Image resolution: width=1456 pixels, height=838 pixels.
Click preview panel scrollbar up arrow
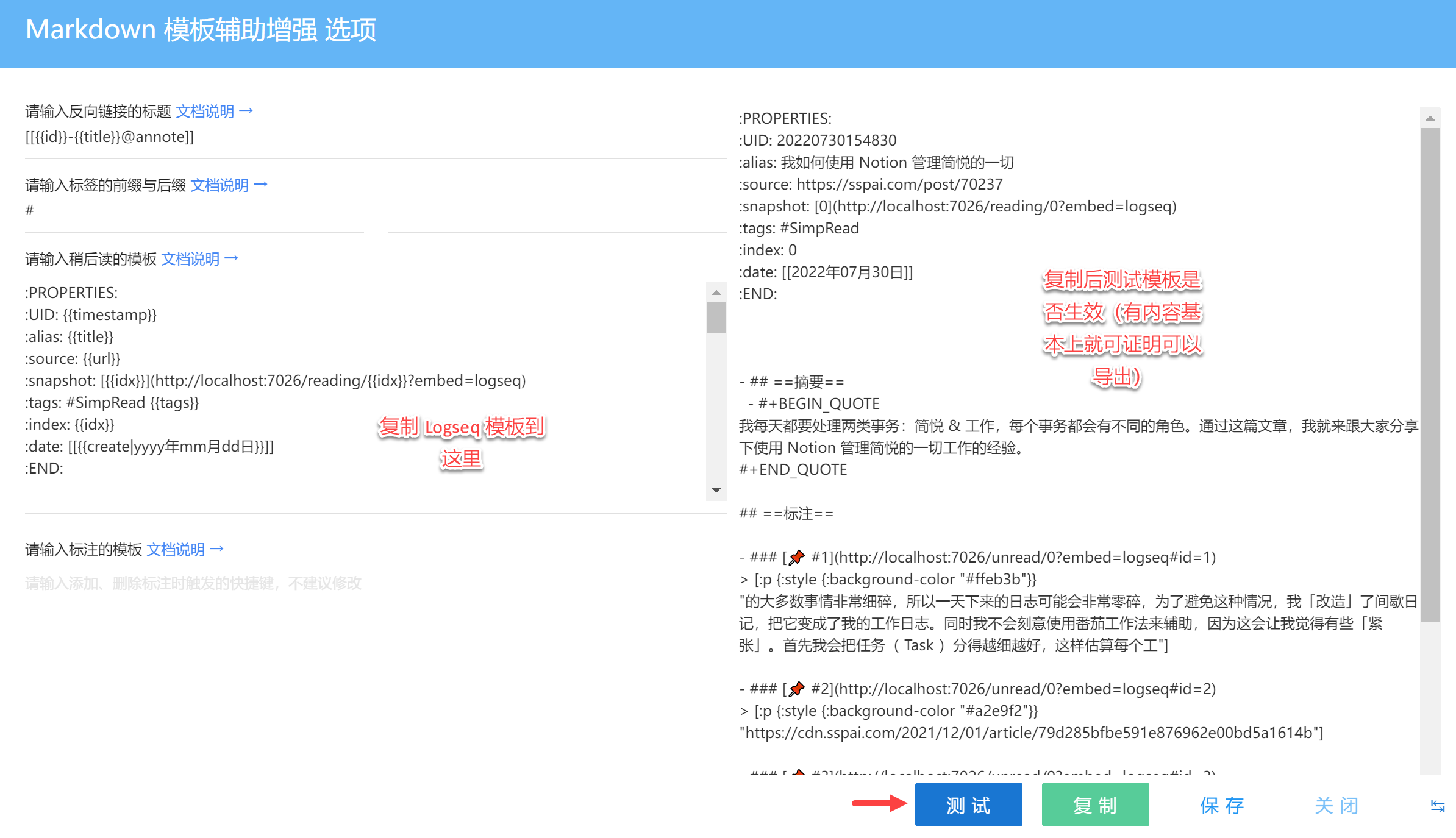[1430, 118]
